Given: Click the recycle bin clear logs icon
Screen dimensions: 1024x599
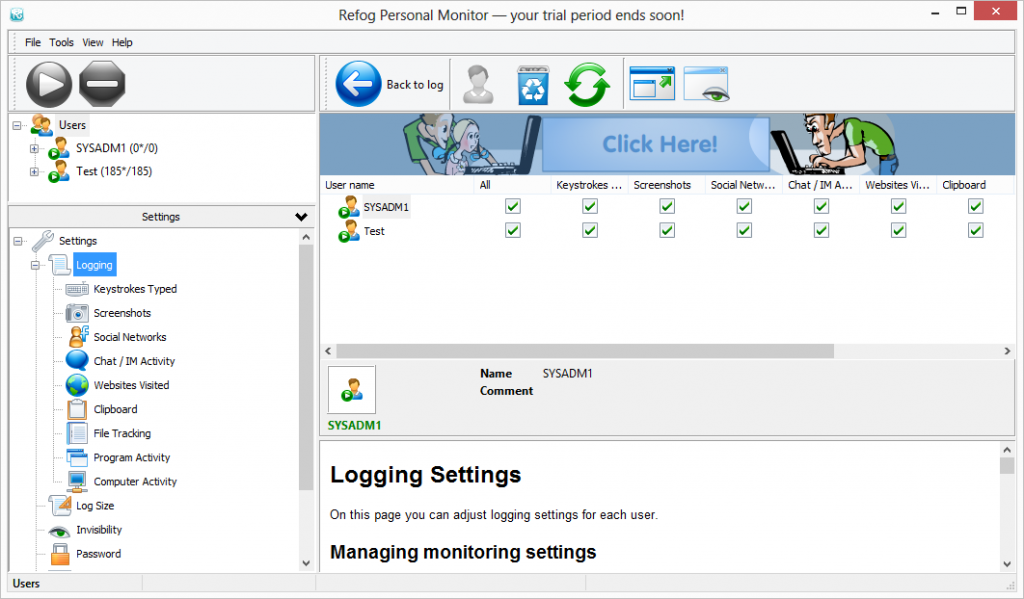Looking at the screenshot, I should (533, 85).
